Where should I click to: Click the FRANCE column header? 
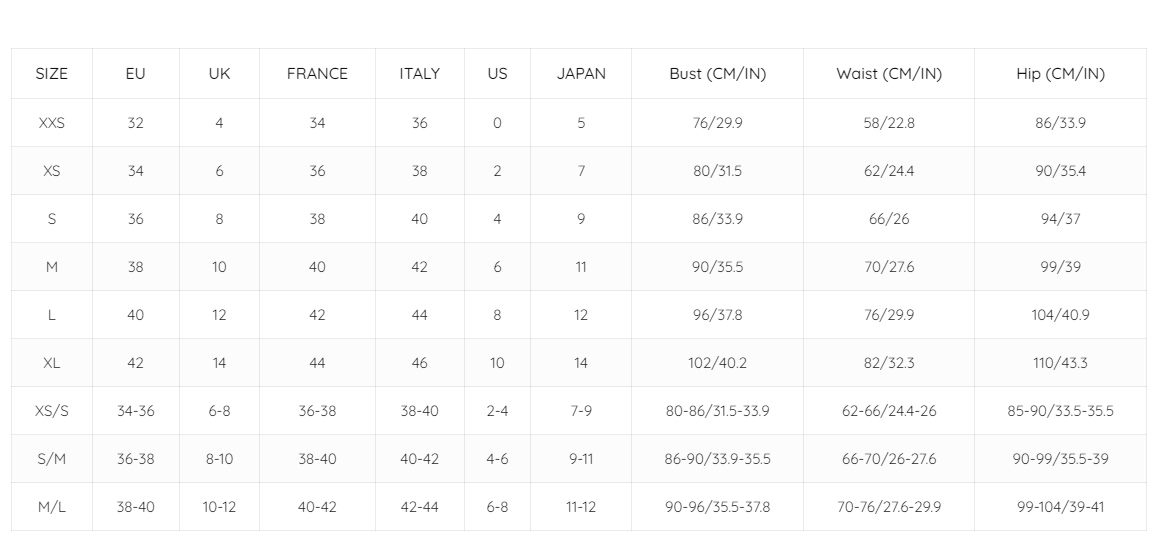click(317, 74)
